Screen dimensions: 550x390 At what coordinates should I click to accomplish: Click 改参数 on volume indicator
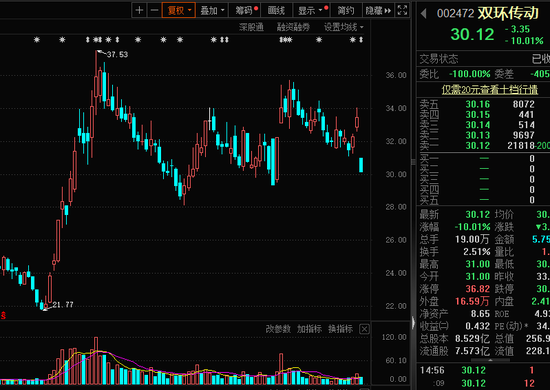coord(278,329)
